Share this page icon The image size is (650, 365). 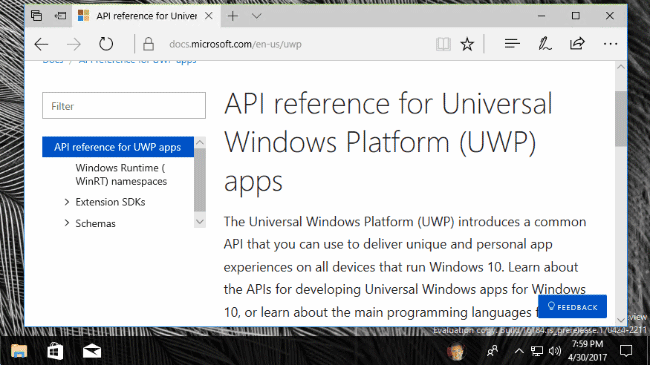tap(577, 44)
